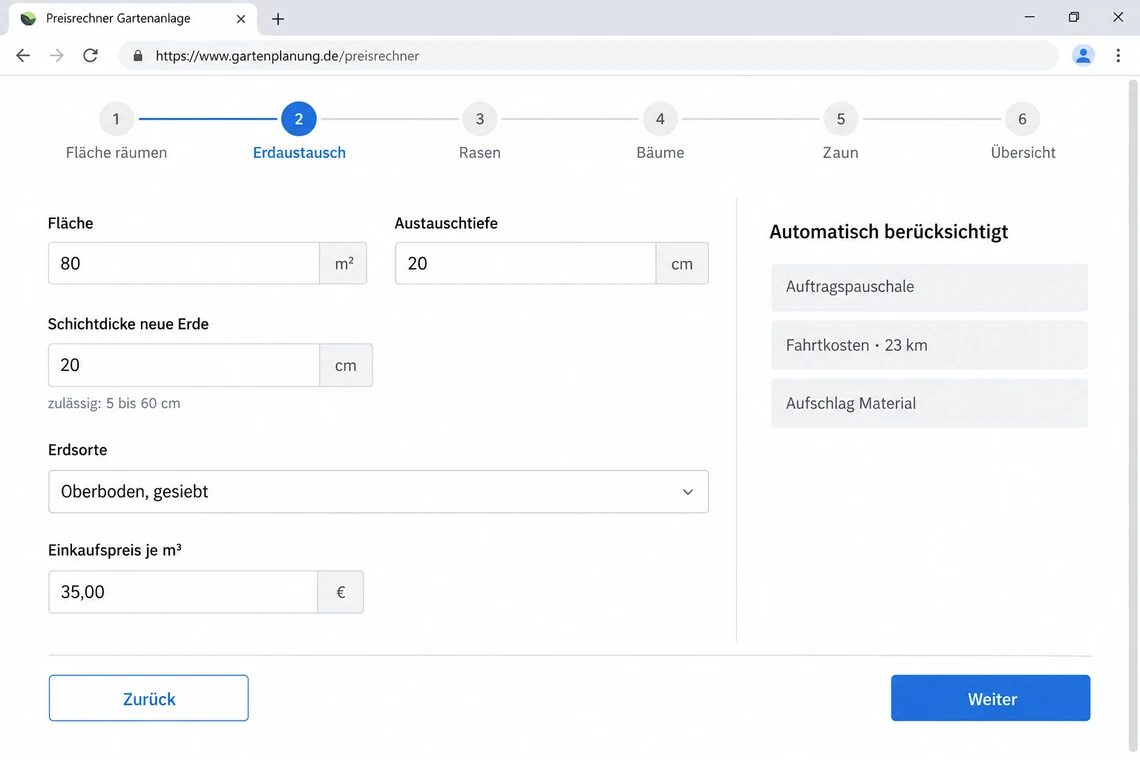Go back using browser back arrow

[x=23, y=55]
